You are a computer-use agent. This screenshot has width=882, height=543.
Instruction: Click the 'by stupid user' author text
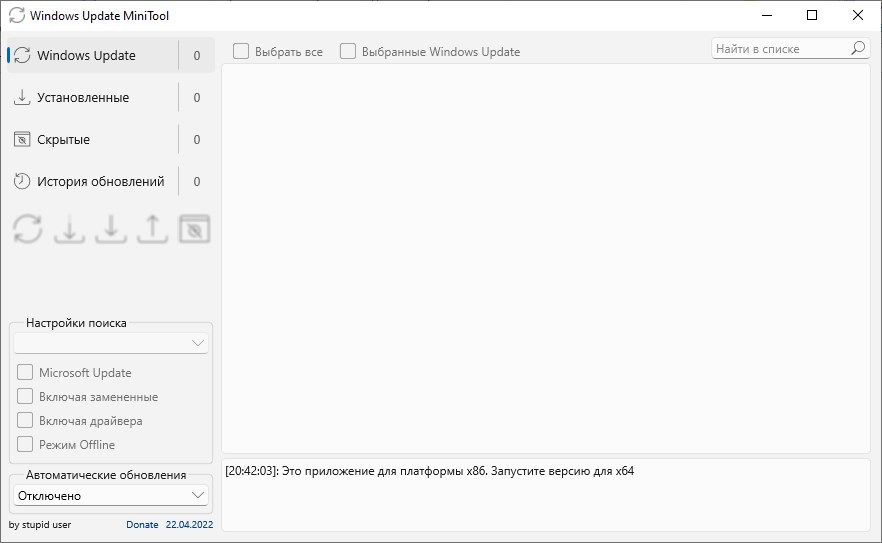pos(40,524)
